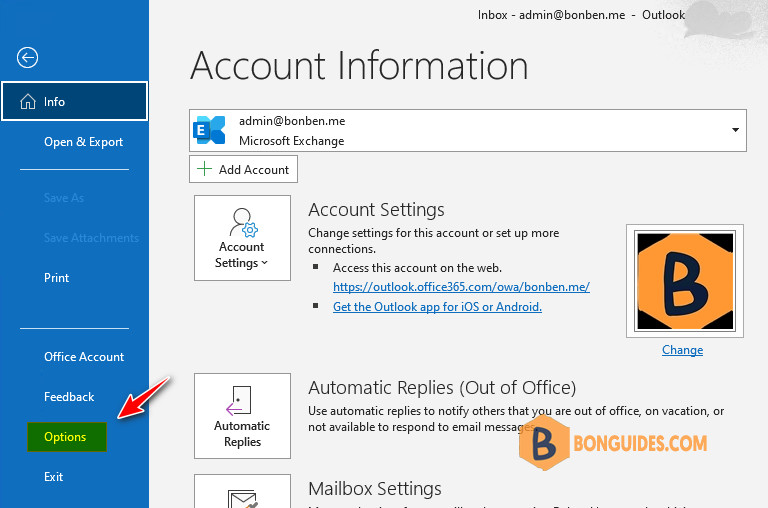The width and height of the screenshot is (768, 508).
Task: Open Office Account page
Action: point(84,357)
